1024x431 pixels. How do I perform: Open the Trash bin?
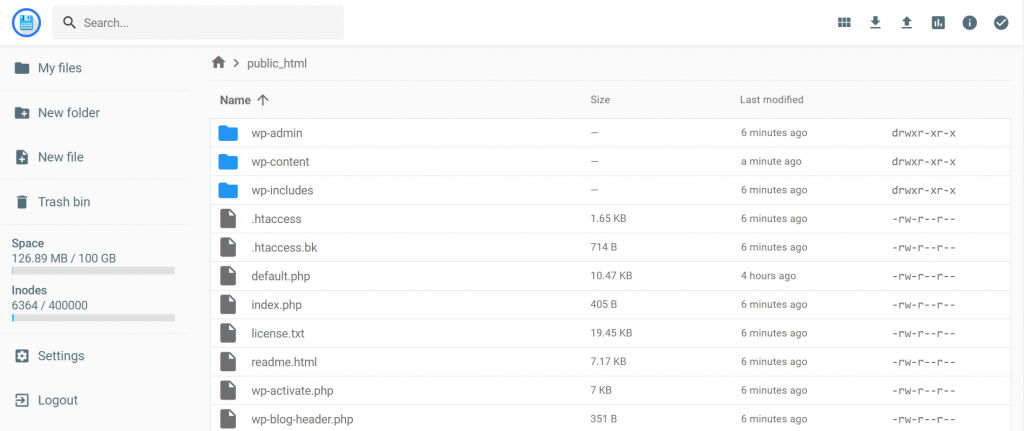(63, 202)
